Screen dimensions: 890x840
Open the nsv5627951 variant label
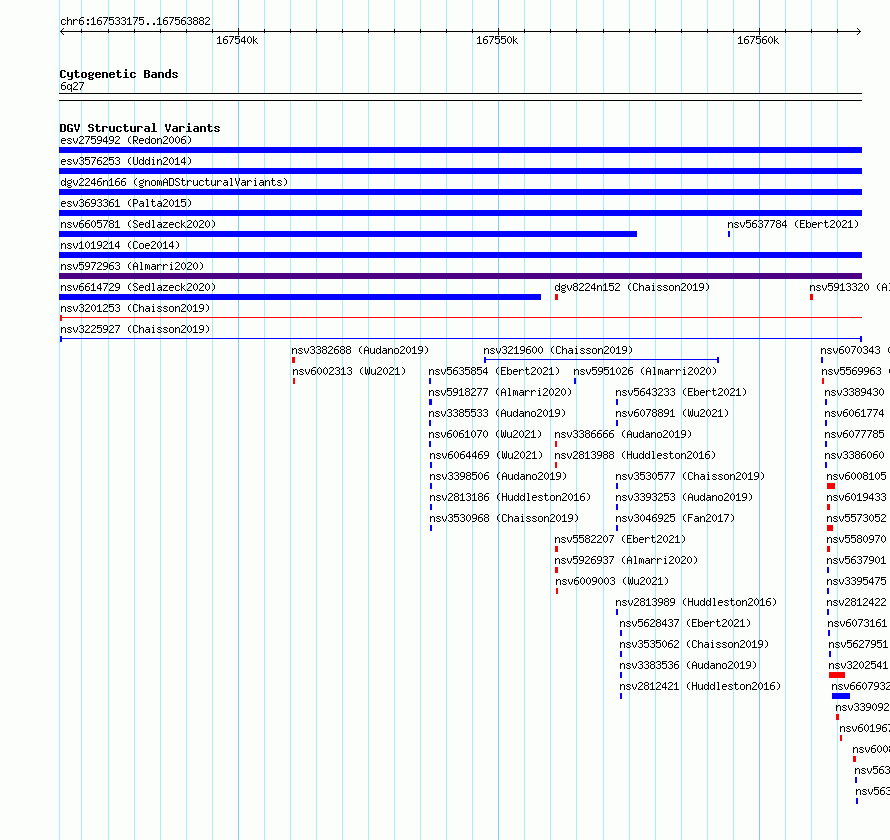click(x=858, y=644)
